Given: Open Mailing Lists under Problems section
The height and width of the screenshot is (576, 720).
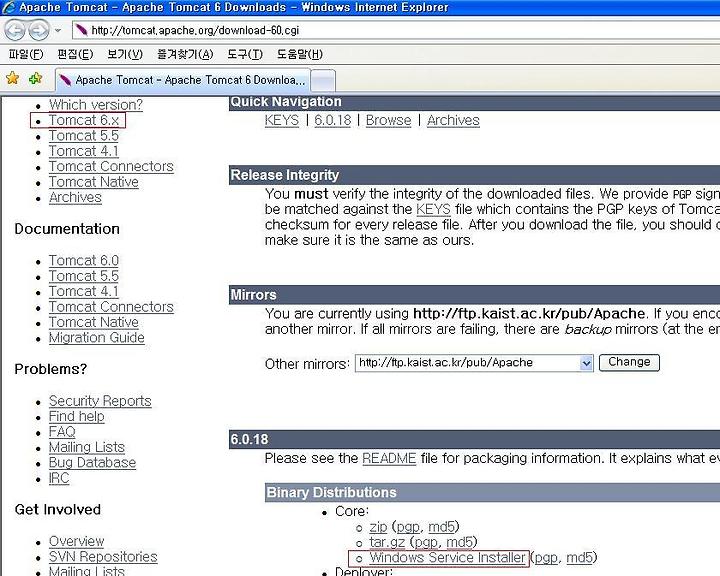Looking at the screenshot, I should click(87, 447).
